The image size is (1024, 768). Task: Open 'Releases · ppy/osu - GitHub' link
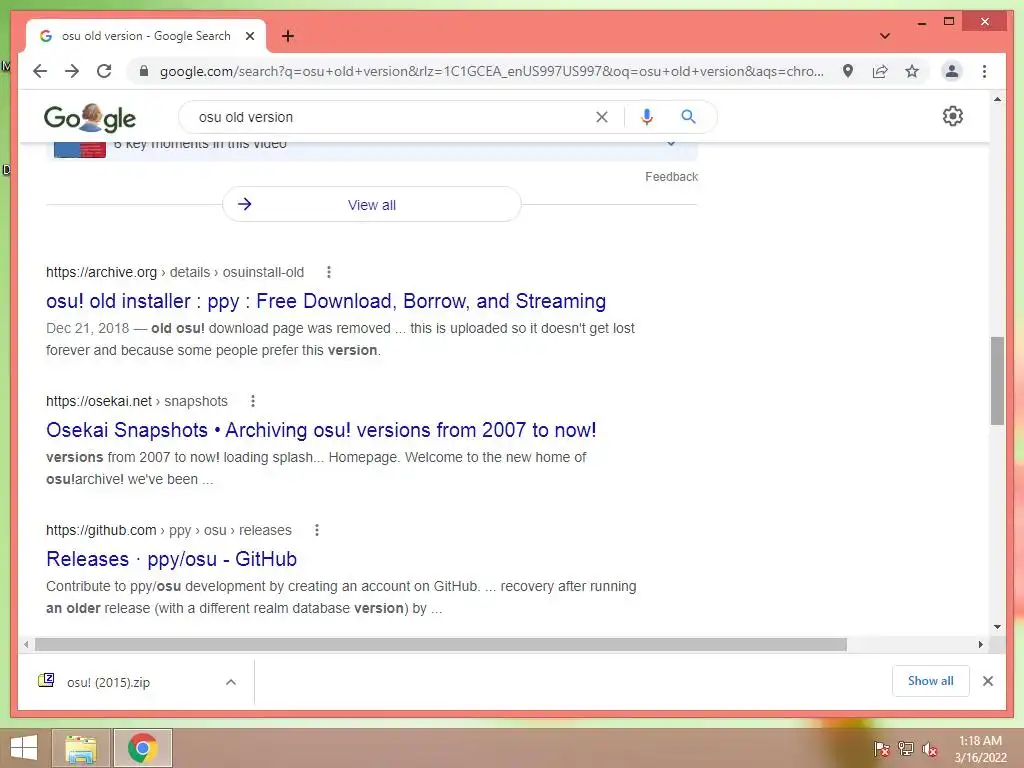tap(171, 559)
